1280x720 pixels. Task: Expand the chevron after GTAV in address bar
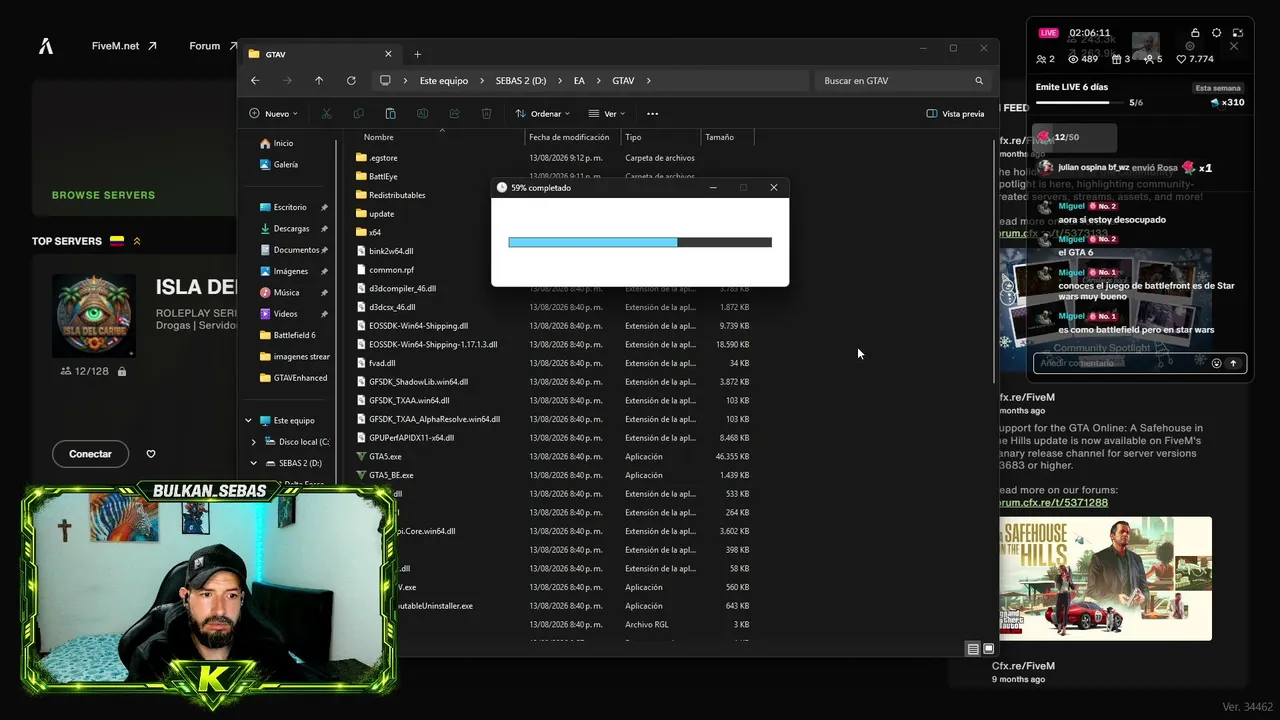pos(649,81)
